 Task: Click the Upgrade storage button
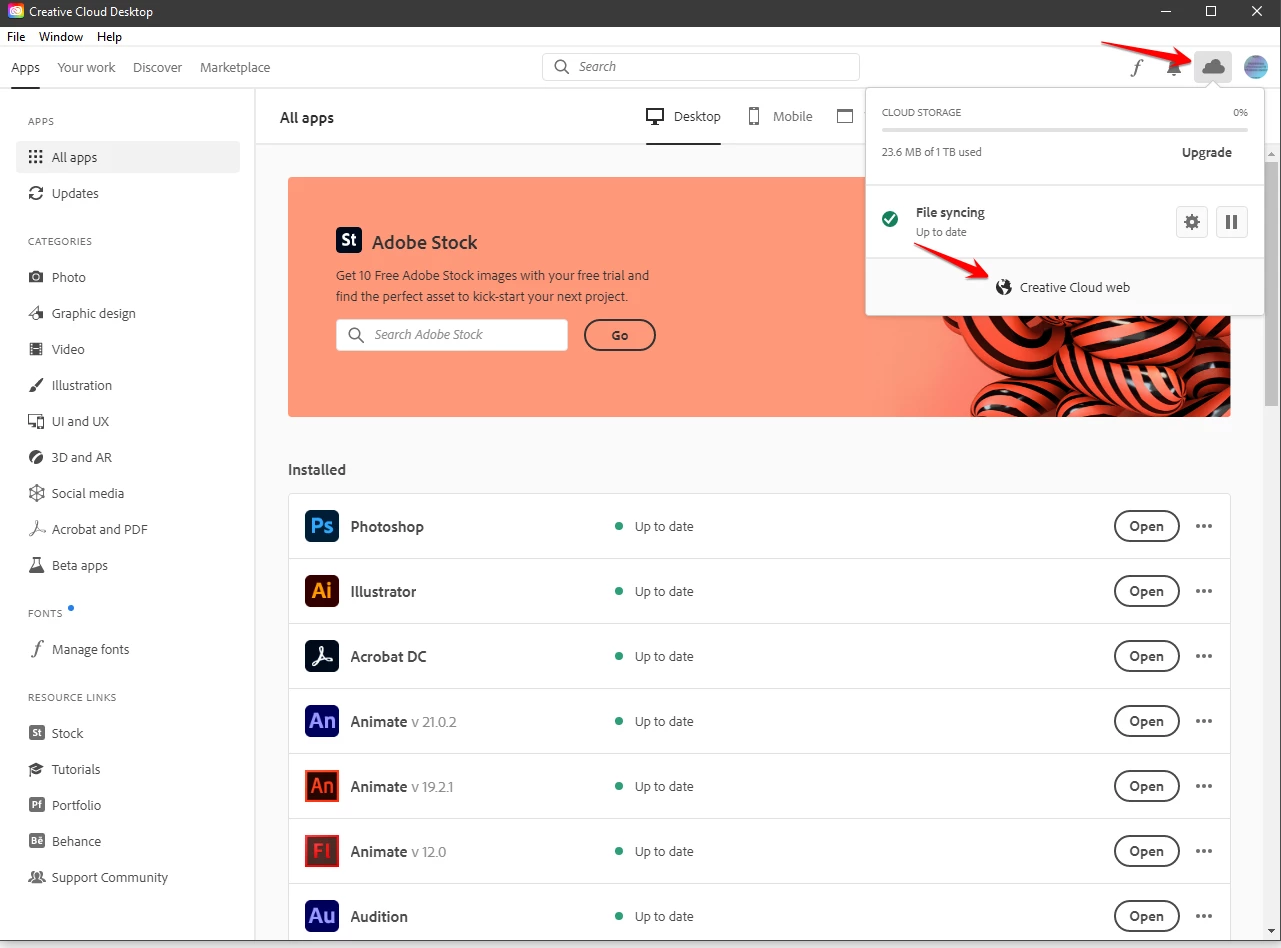pyautogui.click(x=1207, y=153)
